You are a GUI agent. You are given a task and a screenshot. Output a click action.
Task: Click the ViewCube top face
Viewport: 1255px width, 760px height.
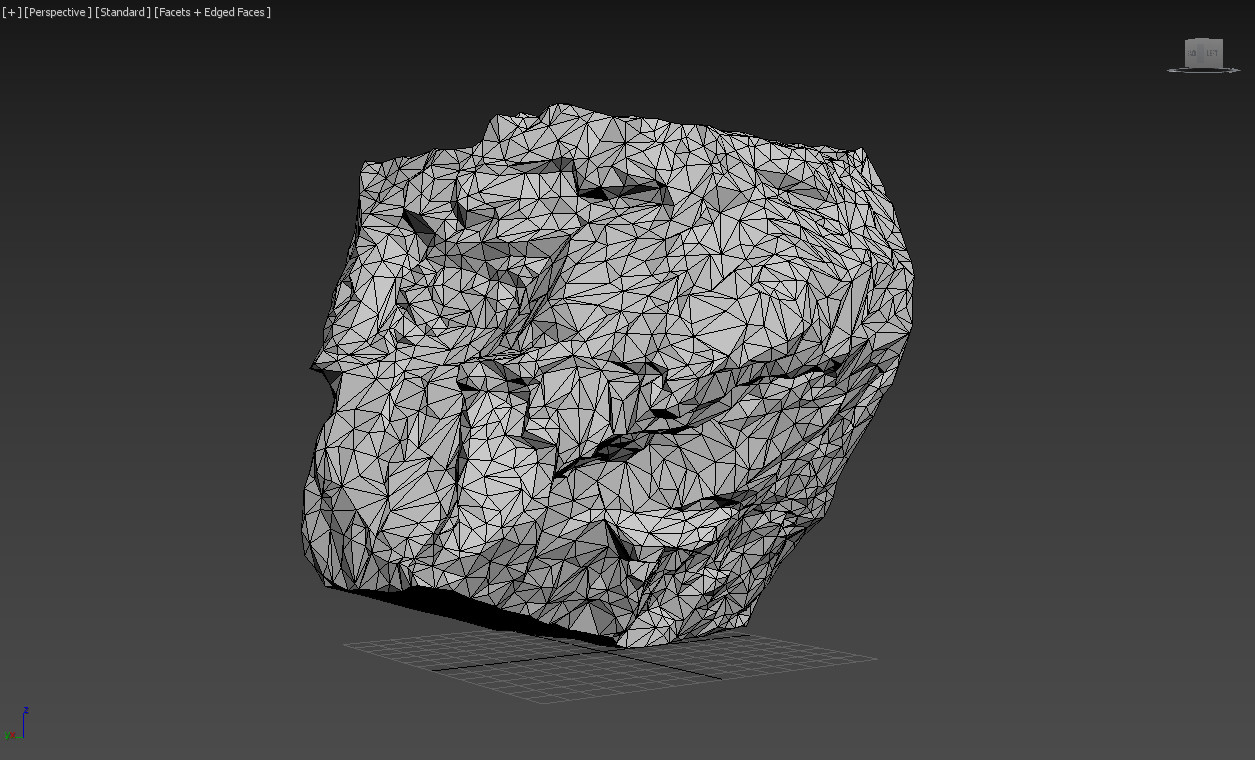pyautogui.click(x=1202, y=42)
